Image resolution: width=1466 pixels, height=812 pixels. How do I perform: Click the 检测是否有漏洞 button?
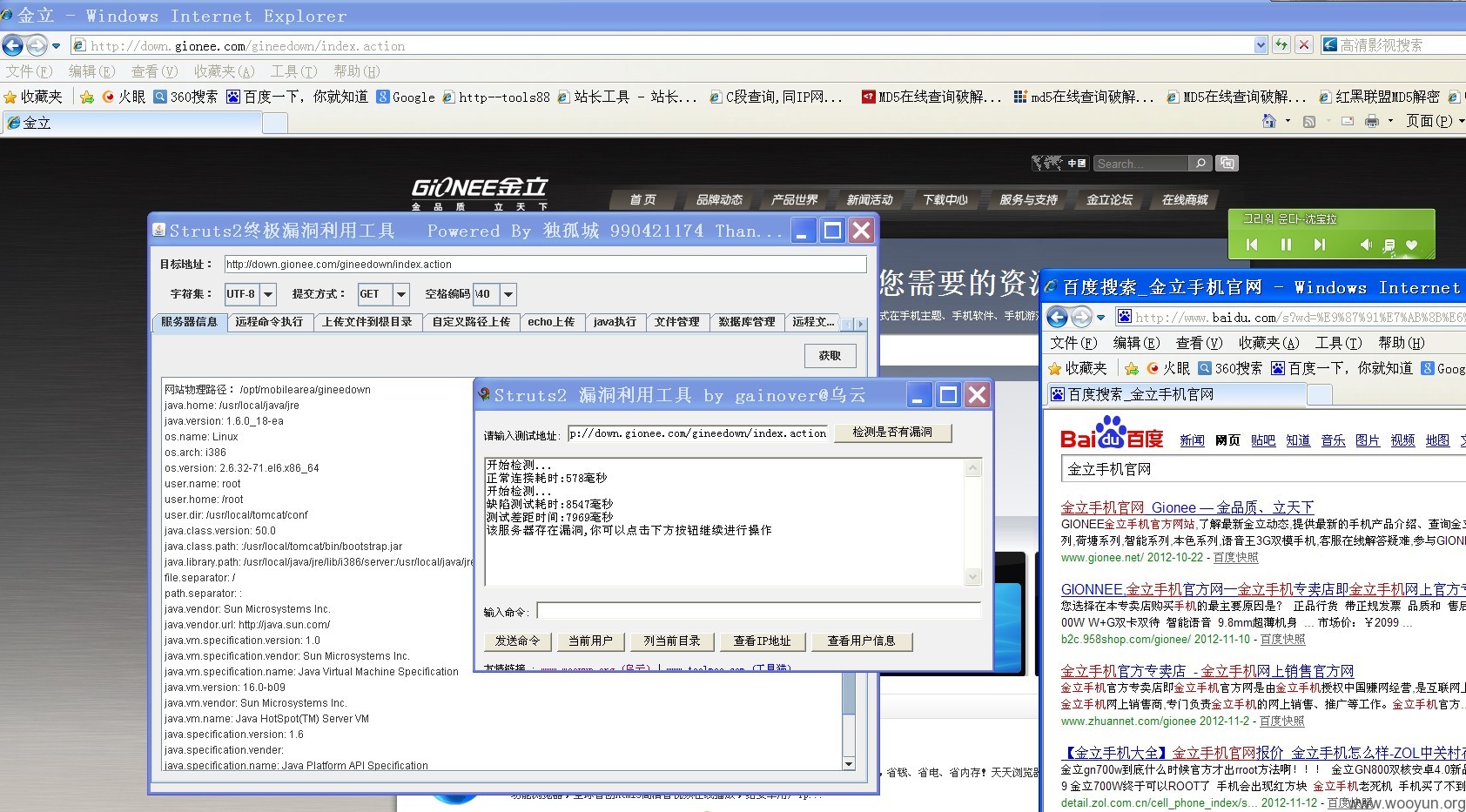(x=892, y=433)
